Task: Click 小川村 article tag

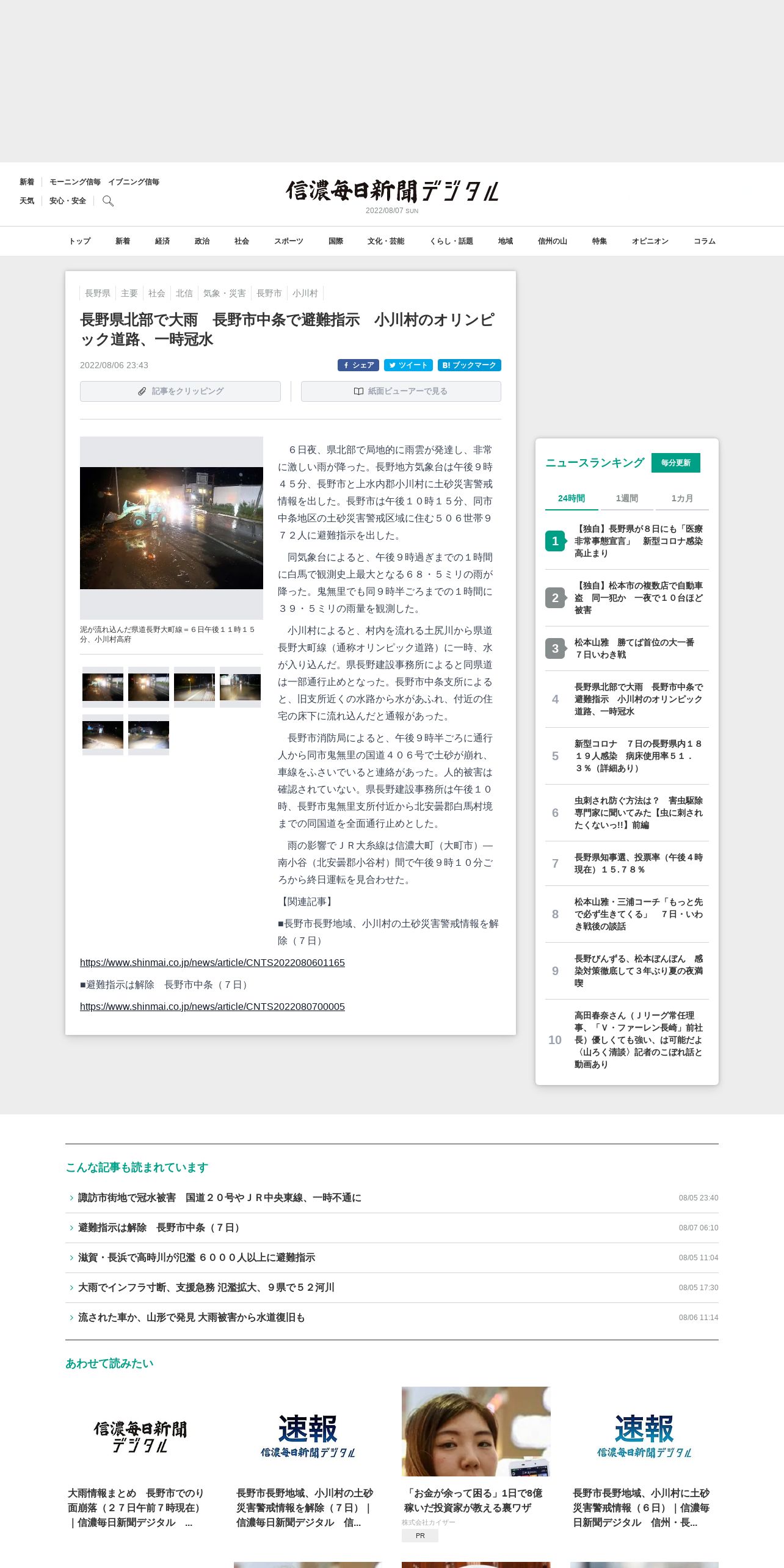Action: (305, 293)
